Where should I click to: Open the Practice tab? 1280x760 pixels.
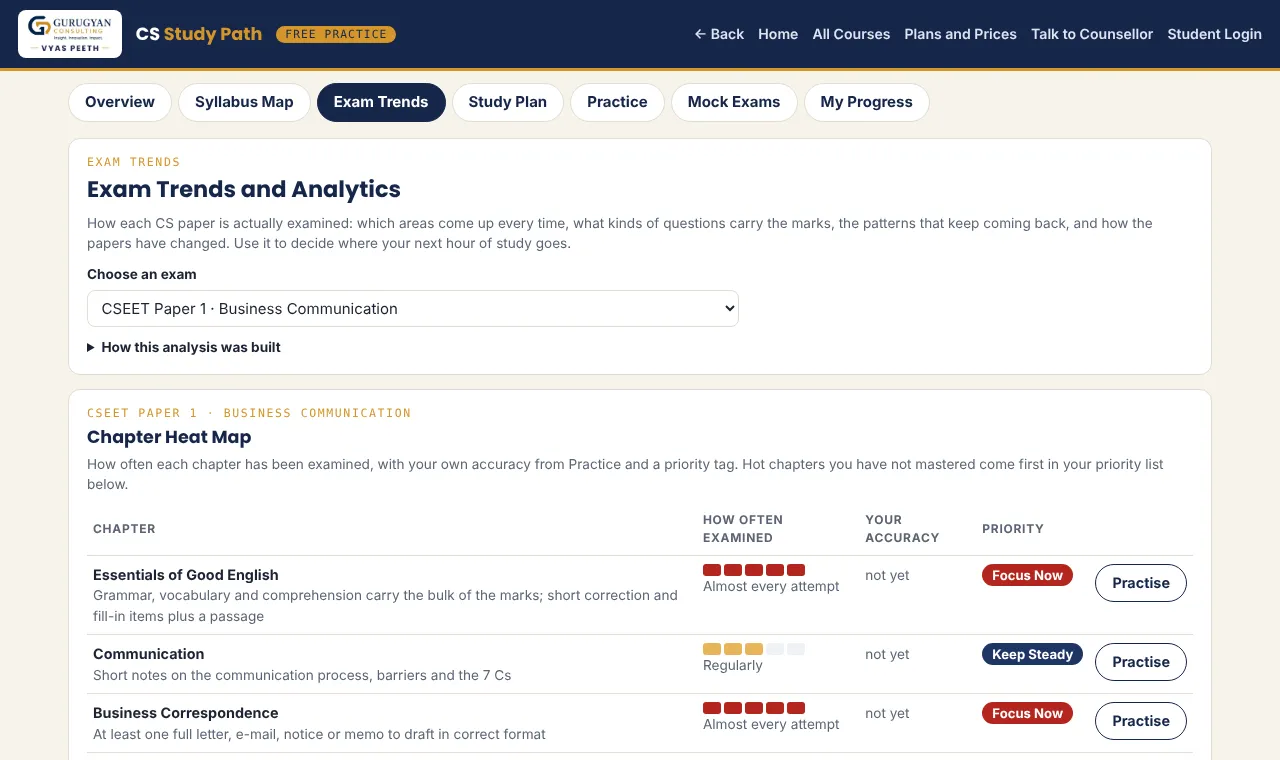point(617,102)
